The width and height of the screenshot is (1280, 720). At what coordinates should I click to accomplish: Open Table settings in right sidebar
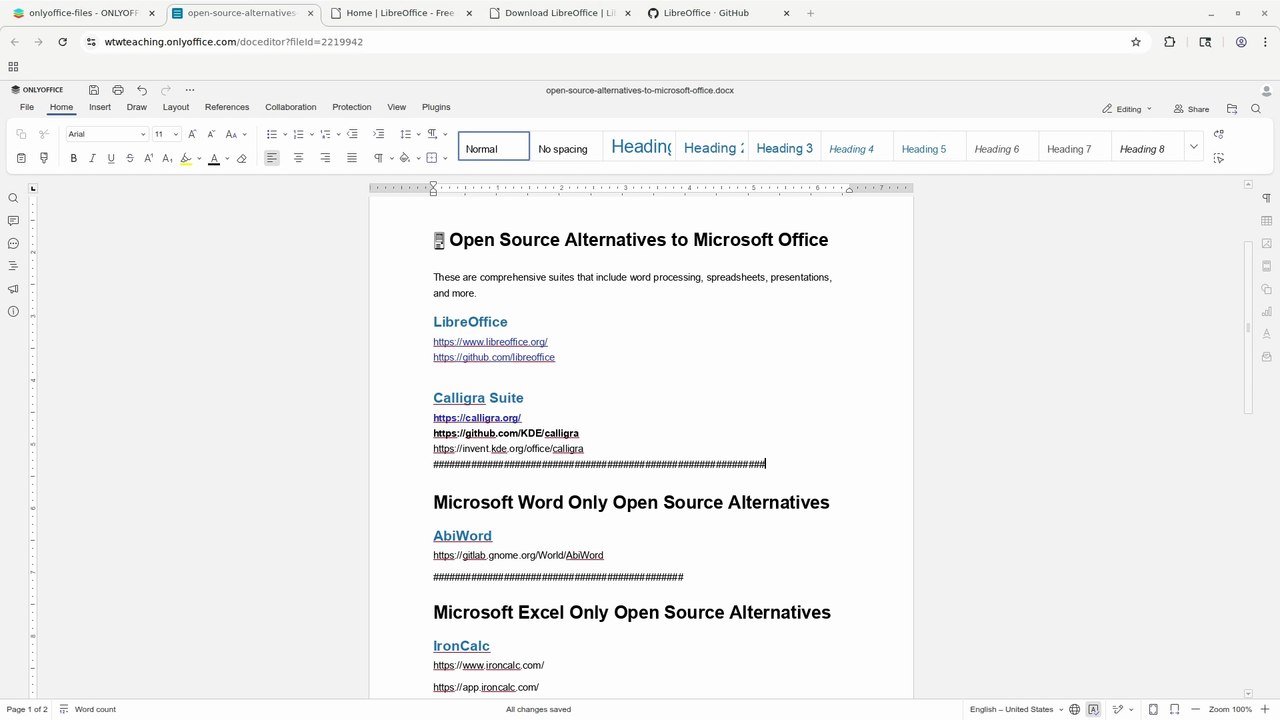coord(1266,221)
